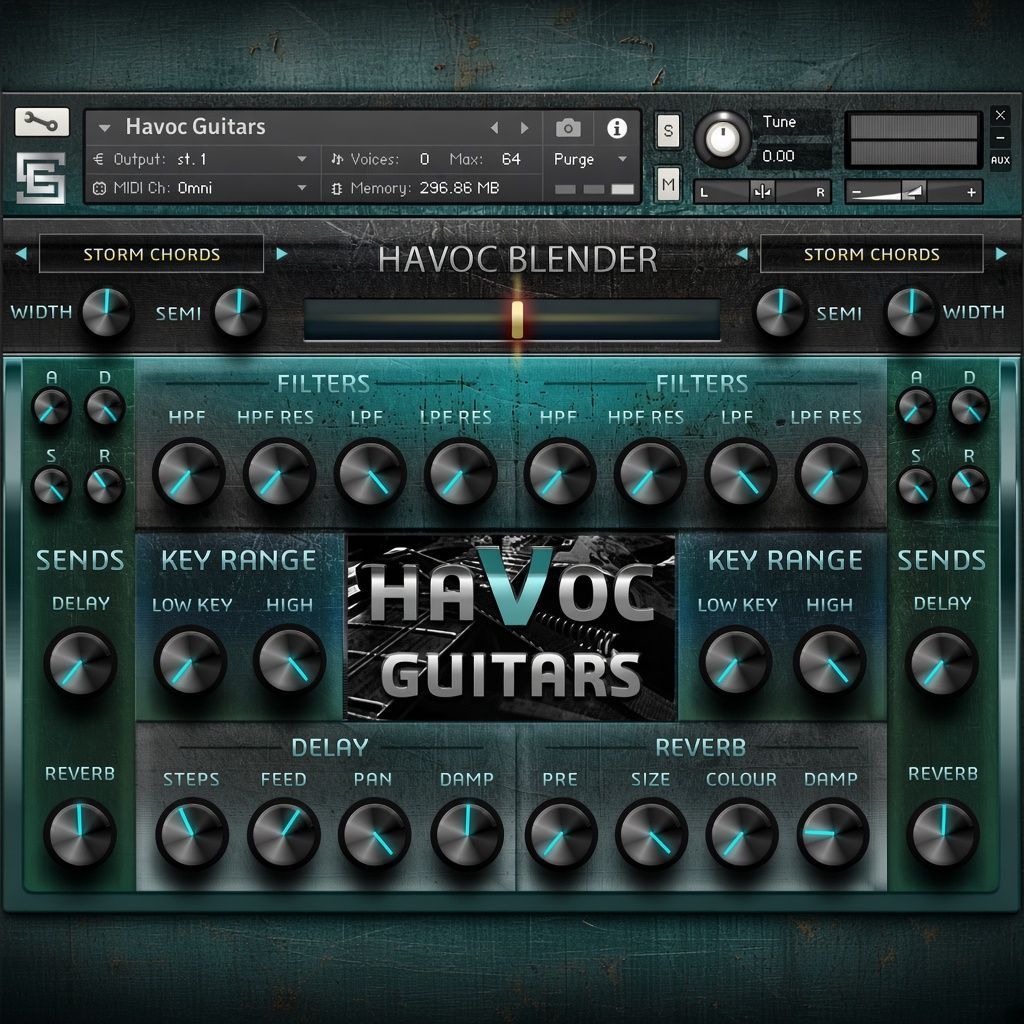
Task: Click the Havoc Guitars logo image
Action: tap(511, 627)
